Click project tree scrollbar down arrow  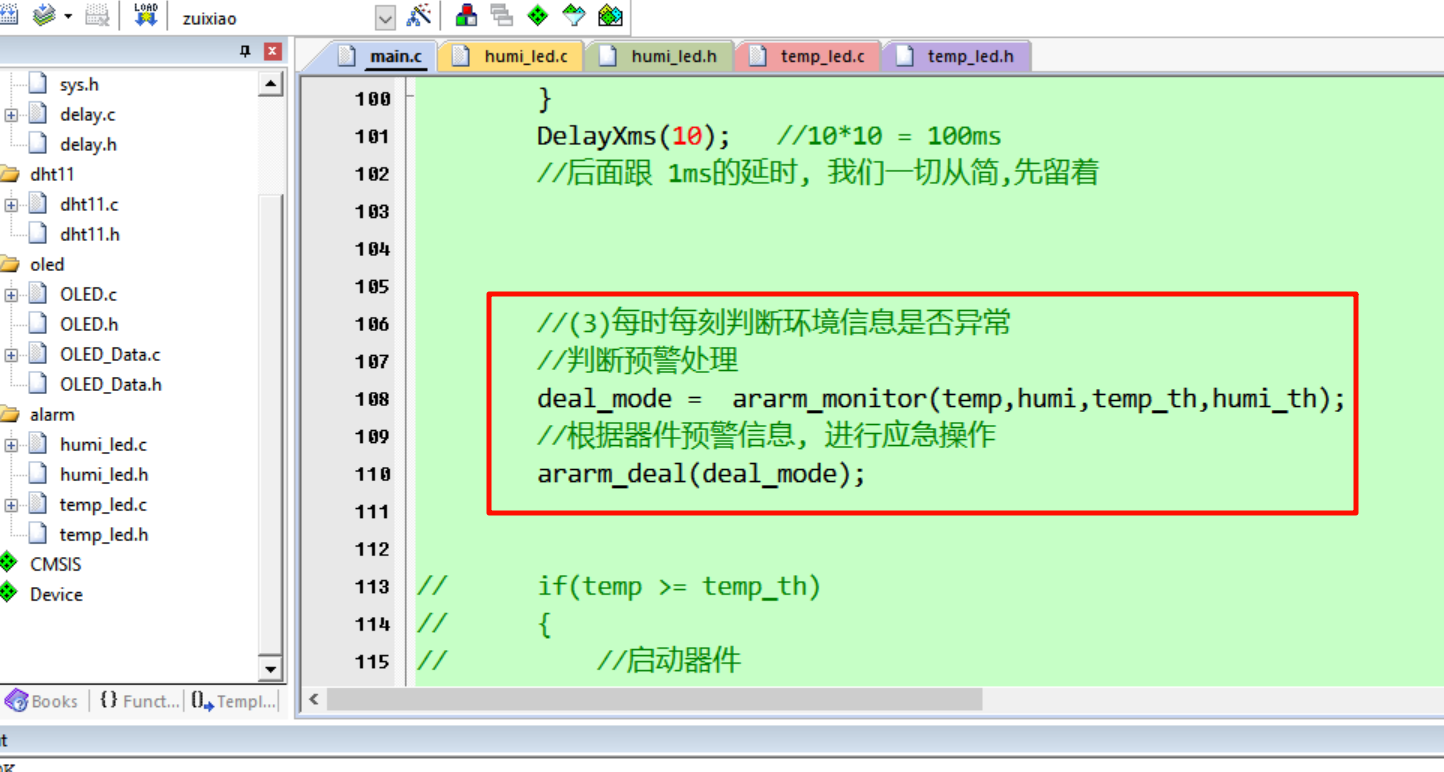point(271,669)
